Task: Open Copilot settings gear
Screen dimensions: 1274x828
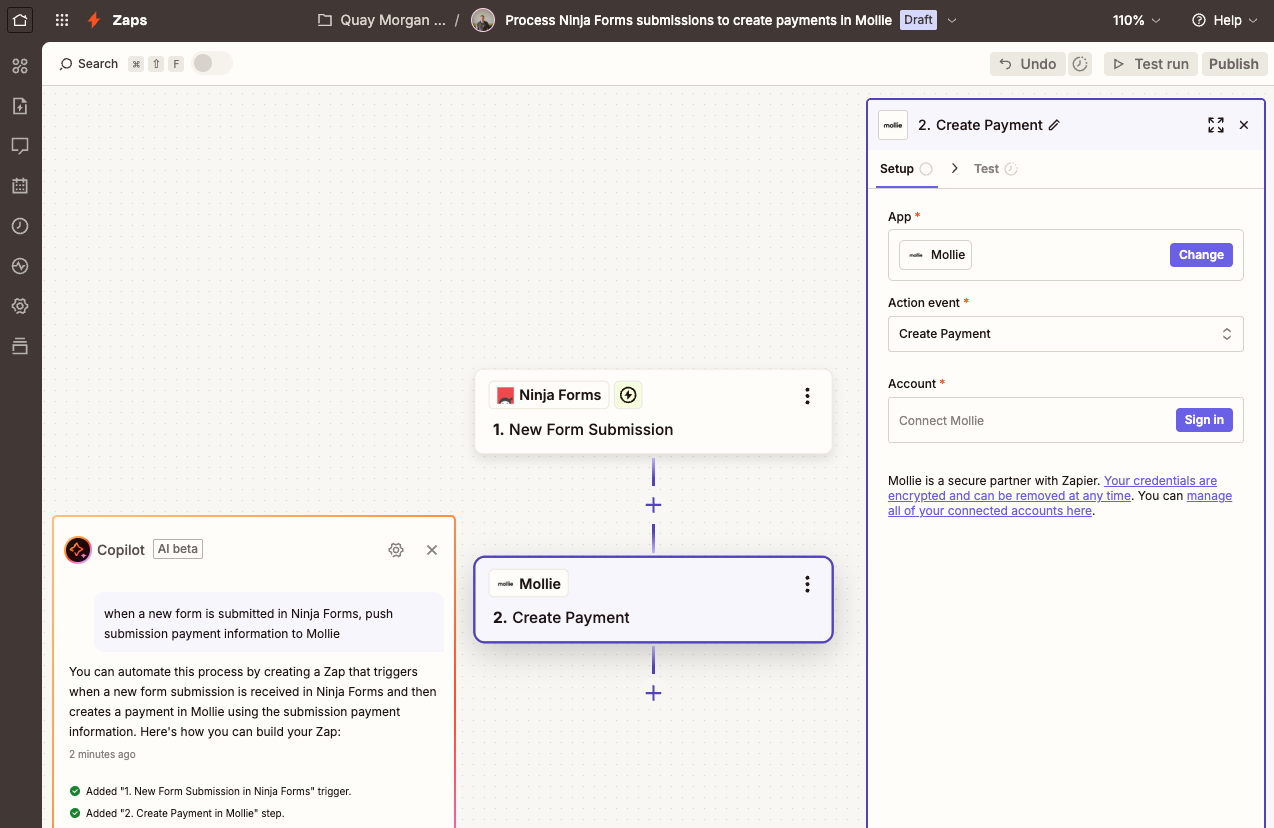Action: 396,550
